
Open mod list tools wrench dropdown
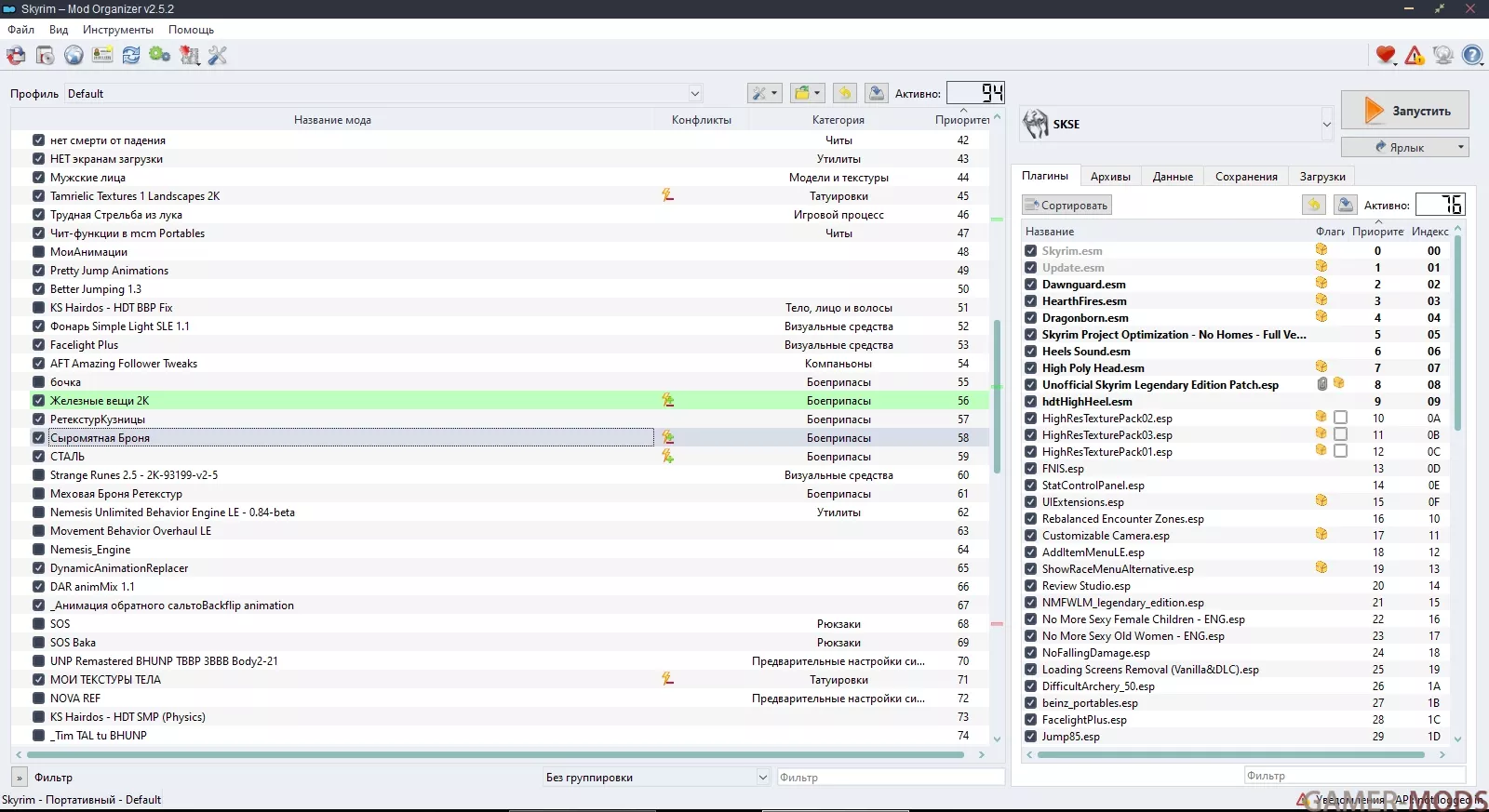[764, 93]
